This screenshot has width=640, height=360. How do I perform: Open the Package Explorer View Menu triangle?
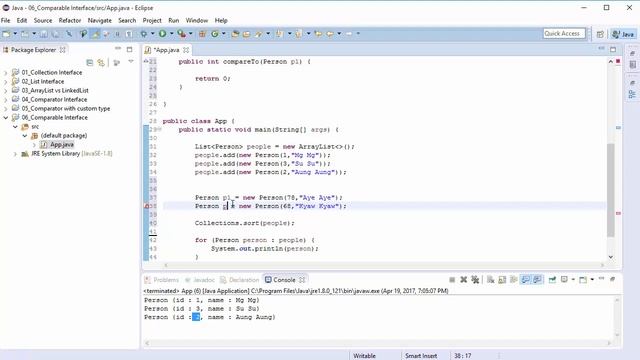(131, 62)
